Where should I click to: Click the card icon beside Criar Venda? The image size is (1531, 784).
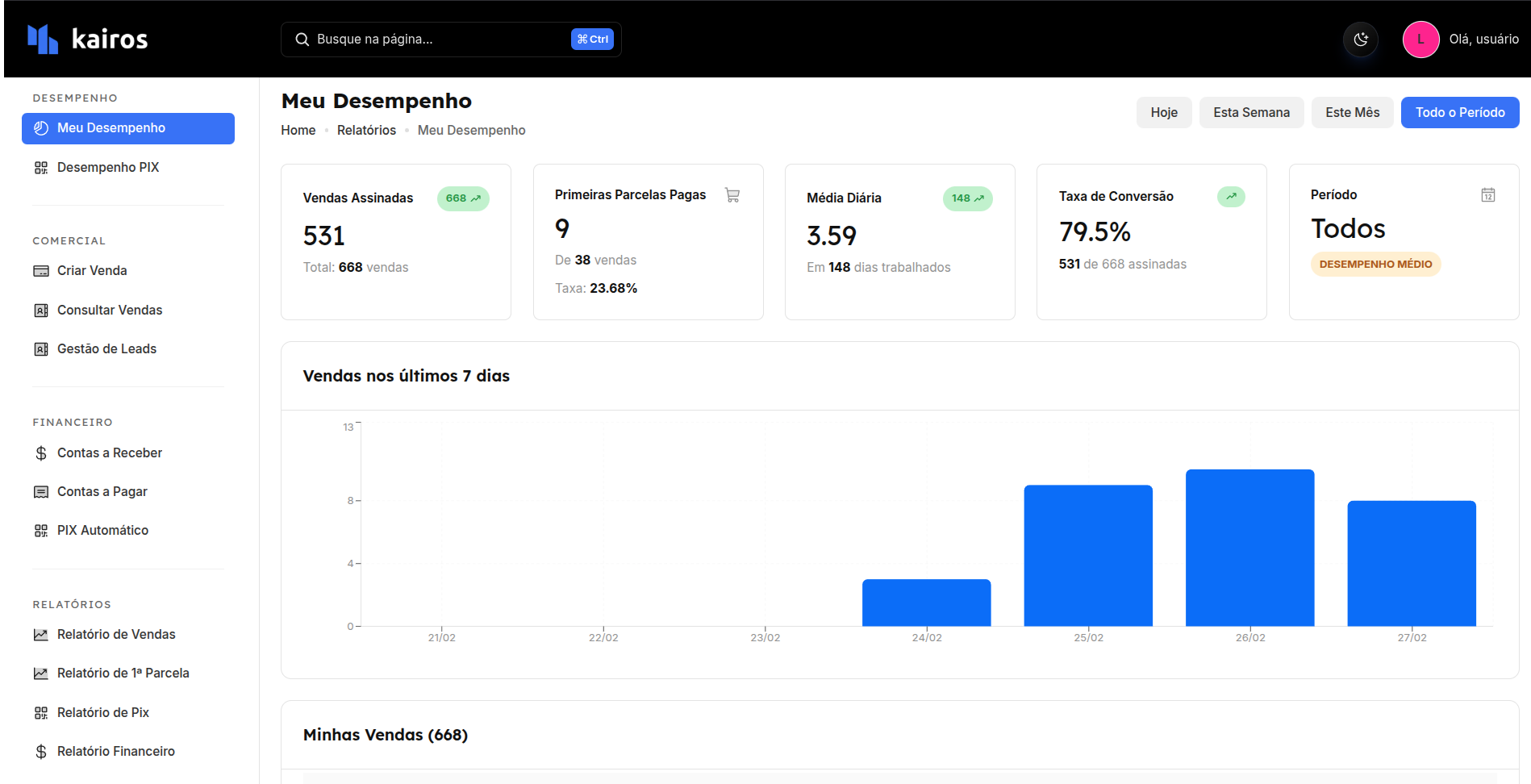point(41,271)
